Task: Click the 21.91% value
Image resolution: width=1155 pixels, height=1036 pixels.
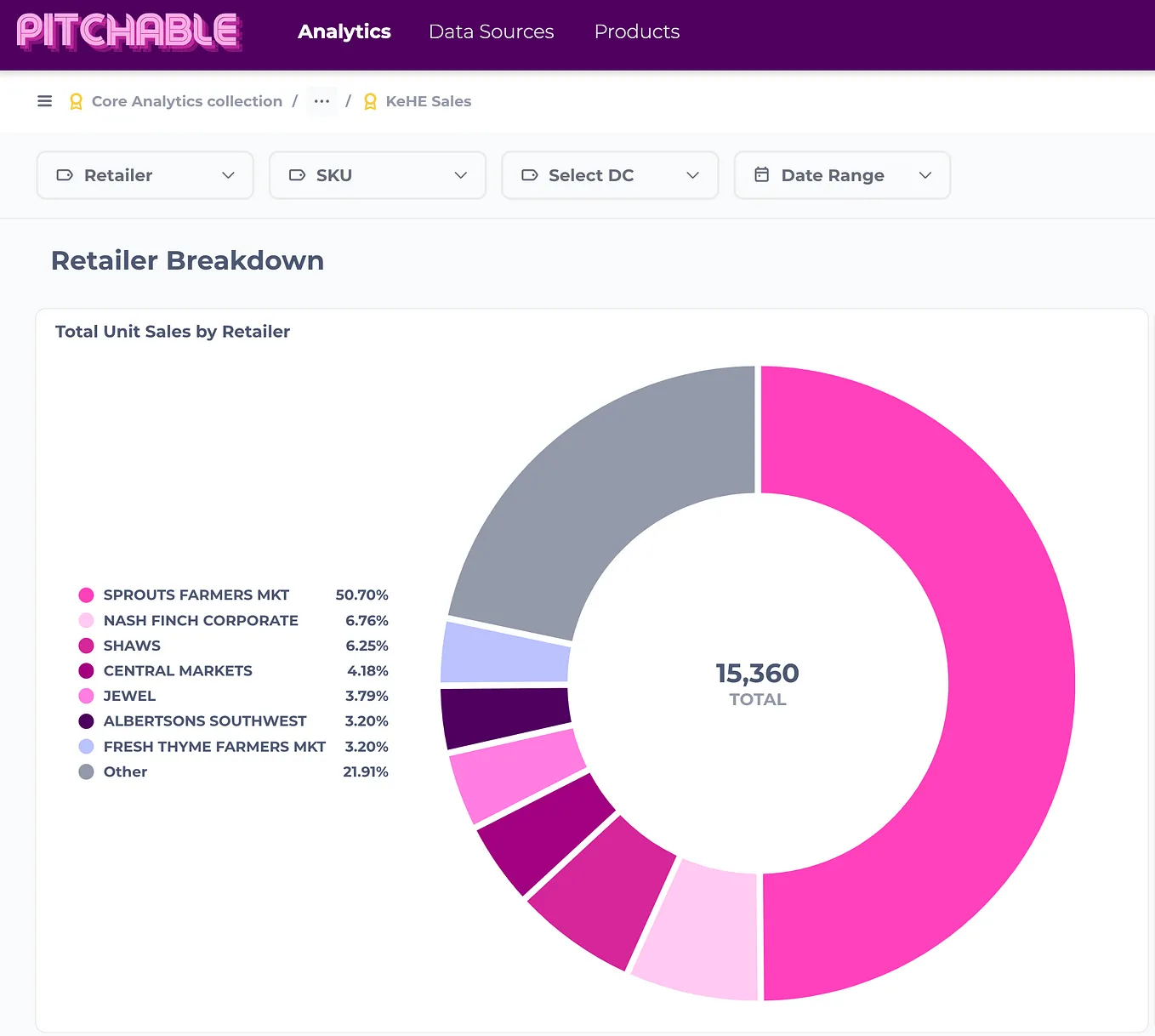Action: point(366,771)
